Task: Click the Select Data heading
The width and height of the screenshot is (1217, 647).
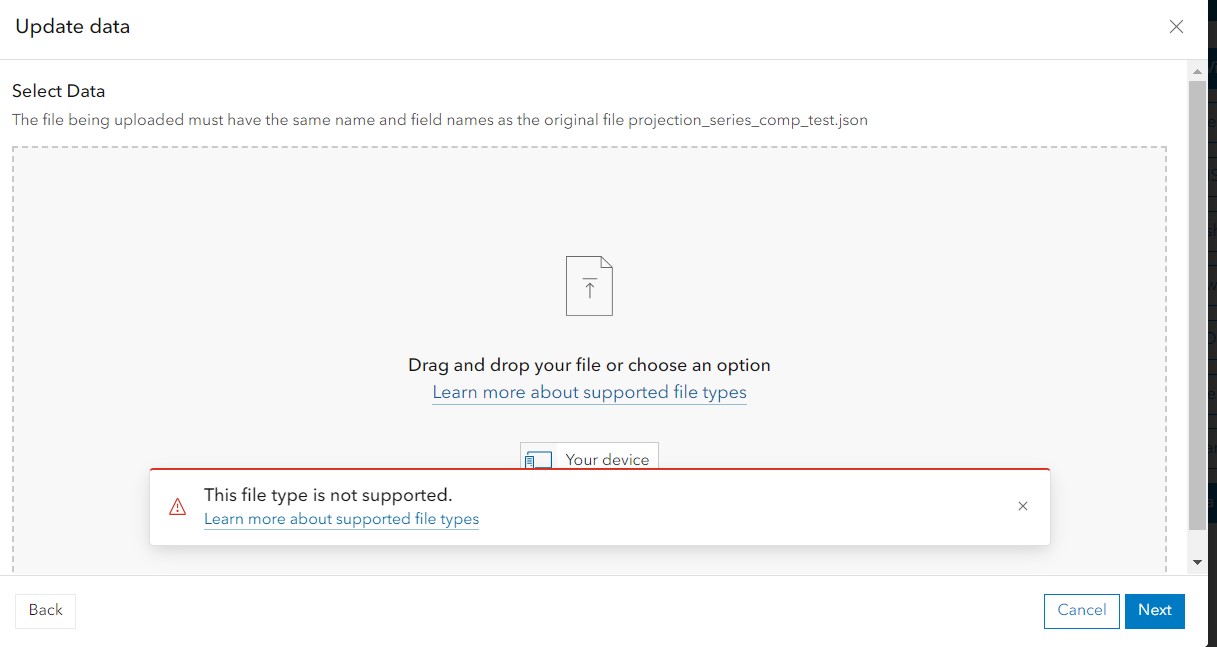Action: coord(58,91)
